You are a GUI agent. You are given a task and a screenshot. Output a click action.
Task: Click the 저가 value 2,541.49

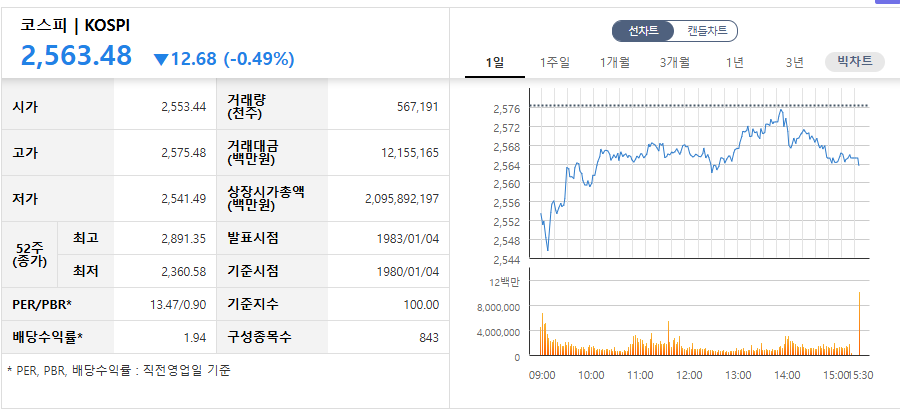pos(184,199)
